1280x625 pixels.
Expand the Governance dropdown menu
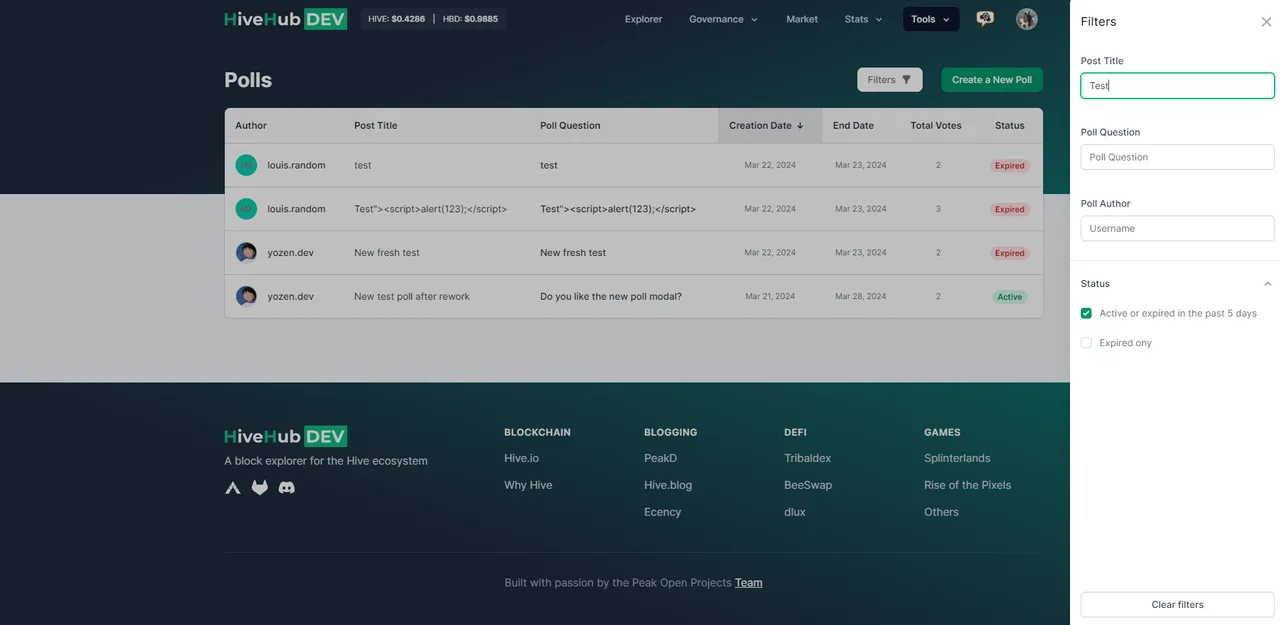tap(723, 19)
